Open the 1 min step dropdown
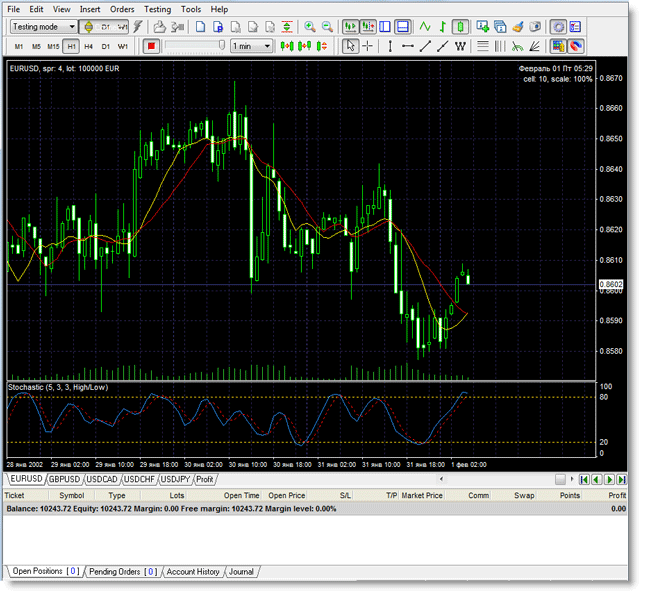Viewport: 650px width, 595px height. (252, 46)
